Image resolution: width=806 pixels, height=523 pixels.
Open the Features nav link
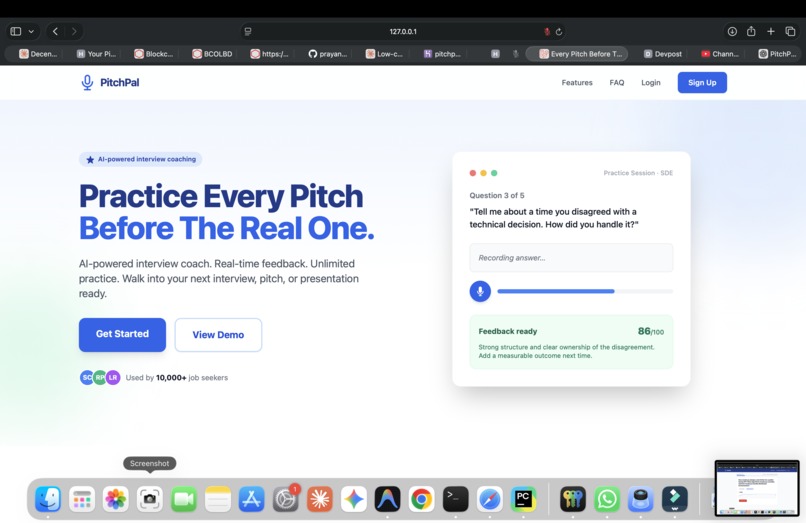[577, 83]
